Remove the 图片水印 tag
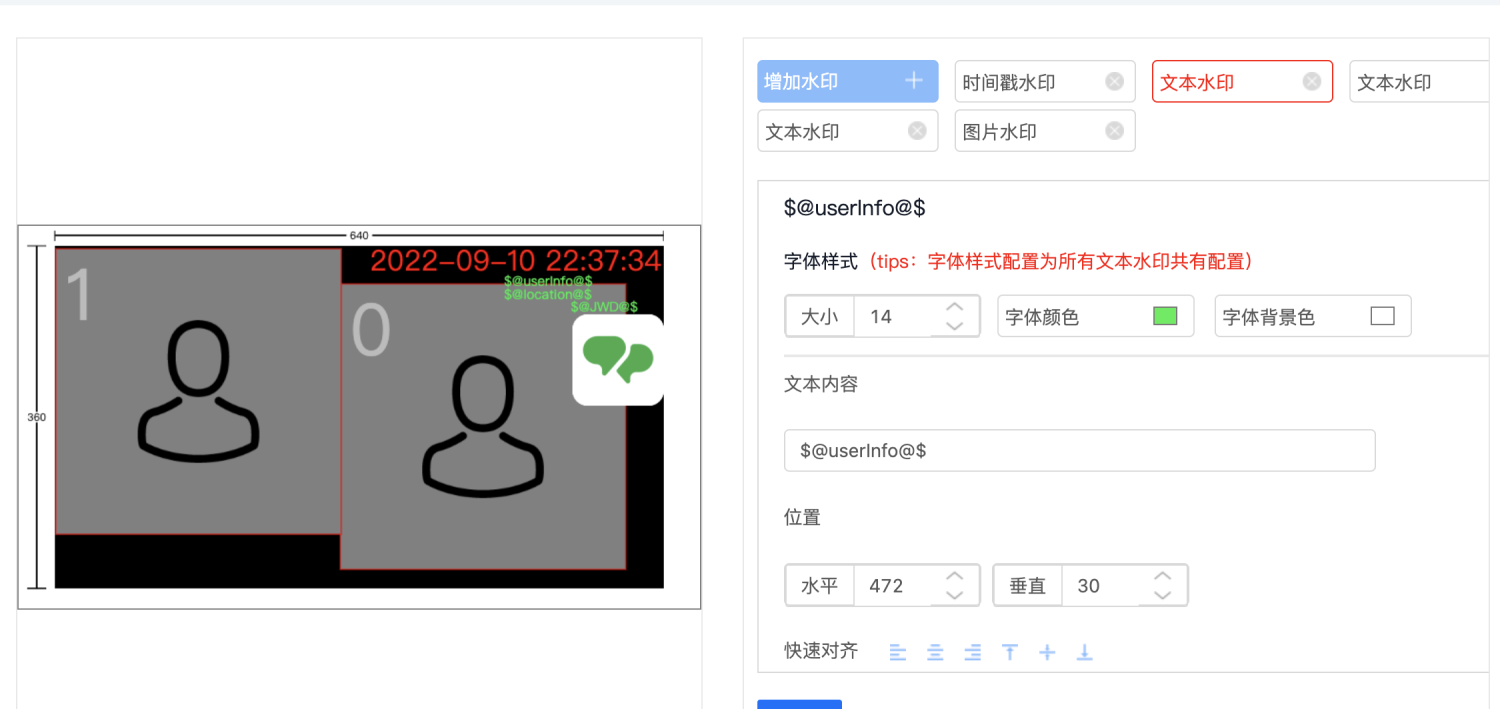Image resolution: width=1500 pixels, height=709 pixels. [1114, 131]
